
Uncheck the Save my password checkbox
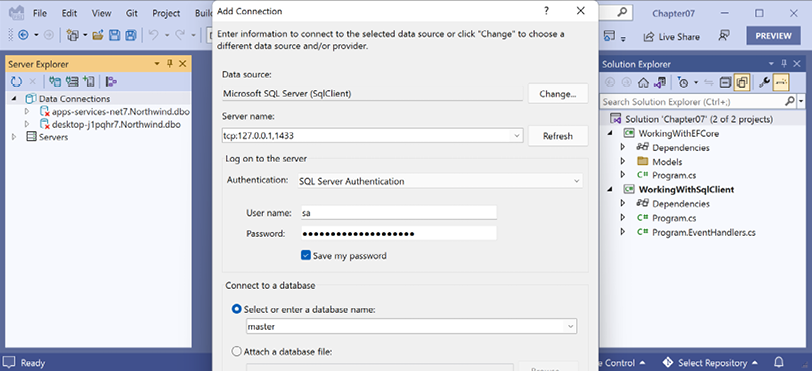click(306, 255)
